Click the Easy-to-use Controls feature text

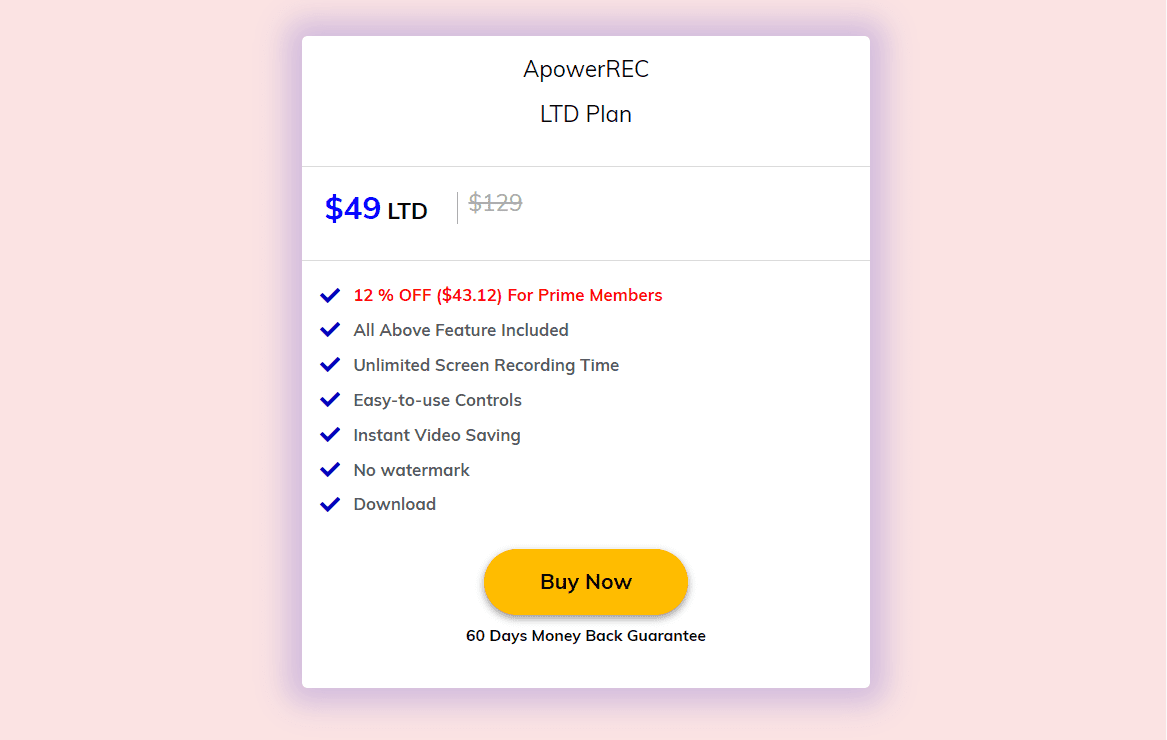pyautogui.click(x=437, y=399)
